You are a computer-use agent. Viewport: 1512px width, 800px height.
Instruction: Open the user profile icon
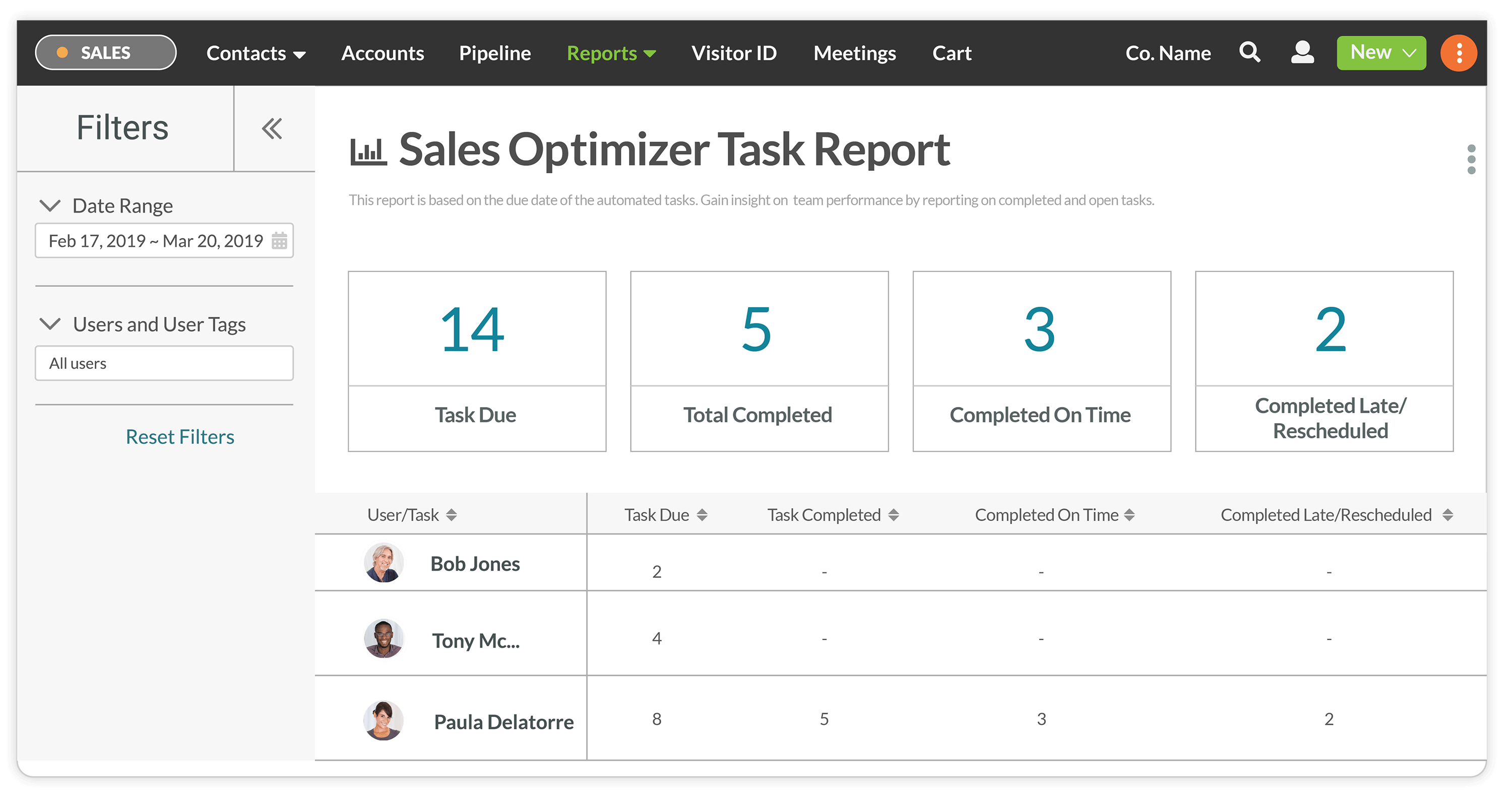1302,53
